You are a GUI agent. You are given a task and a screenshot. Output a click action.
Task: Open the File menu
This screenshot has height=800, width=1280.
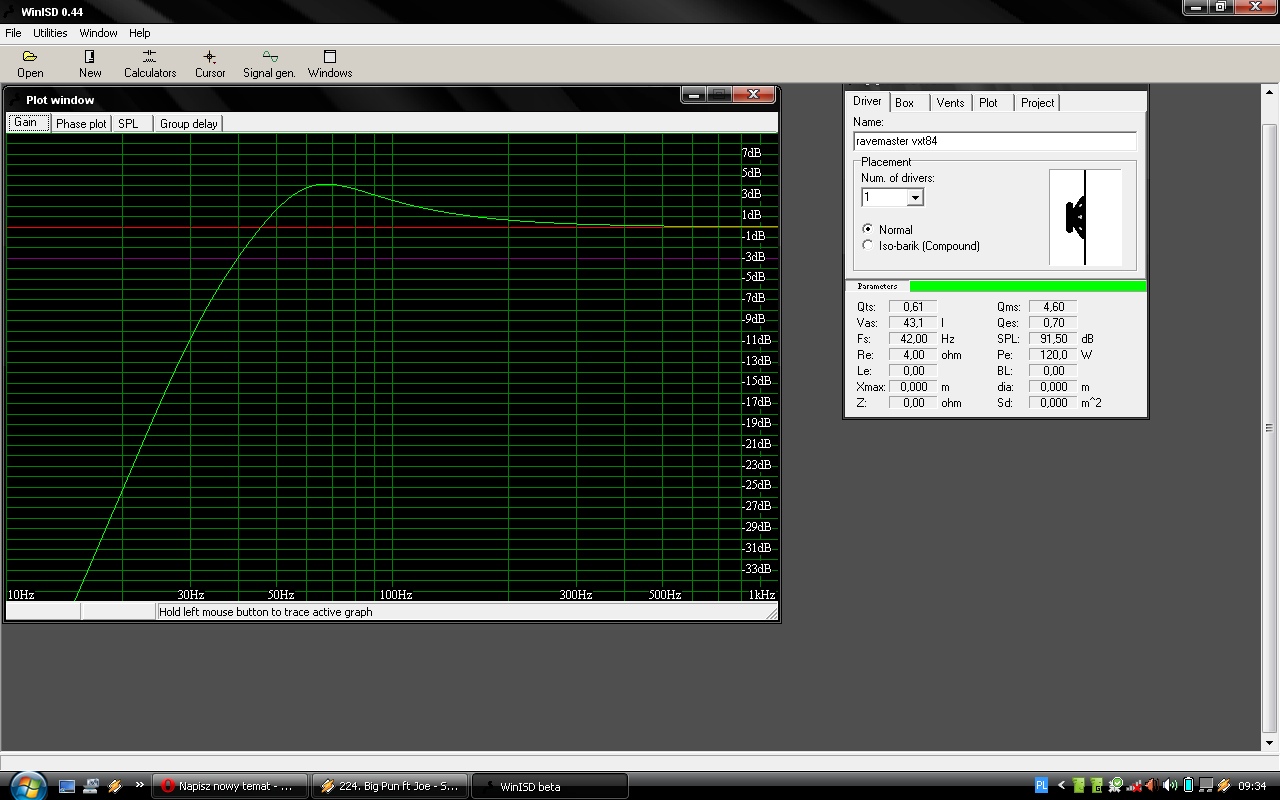click(x=13, y=33)
